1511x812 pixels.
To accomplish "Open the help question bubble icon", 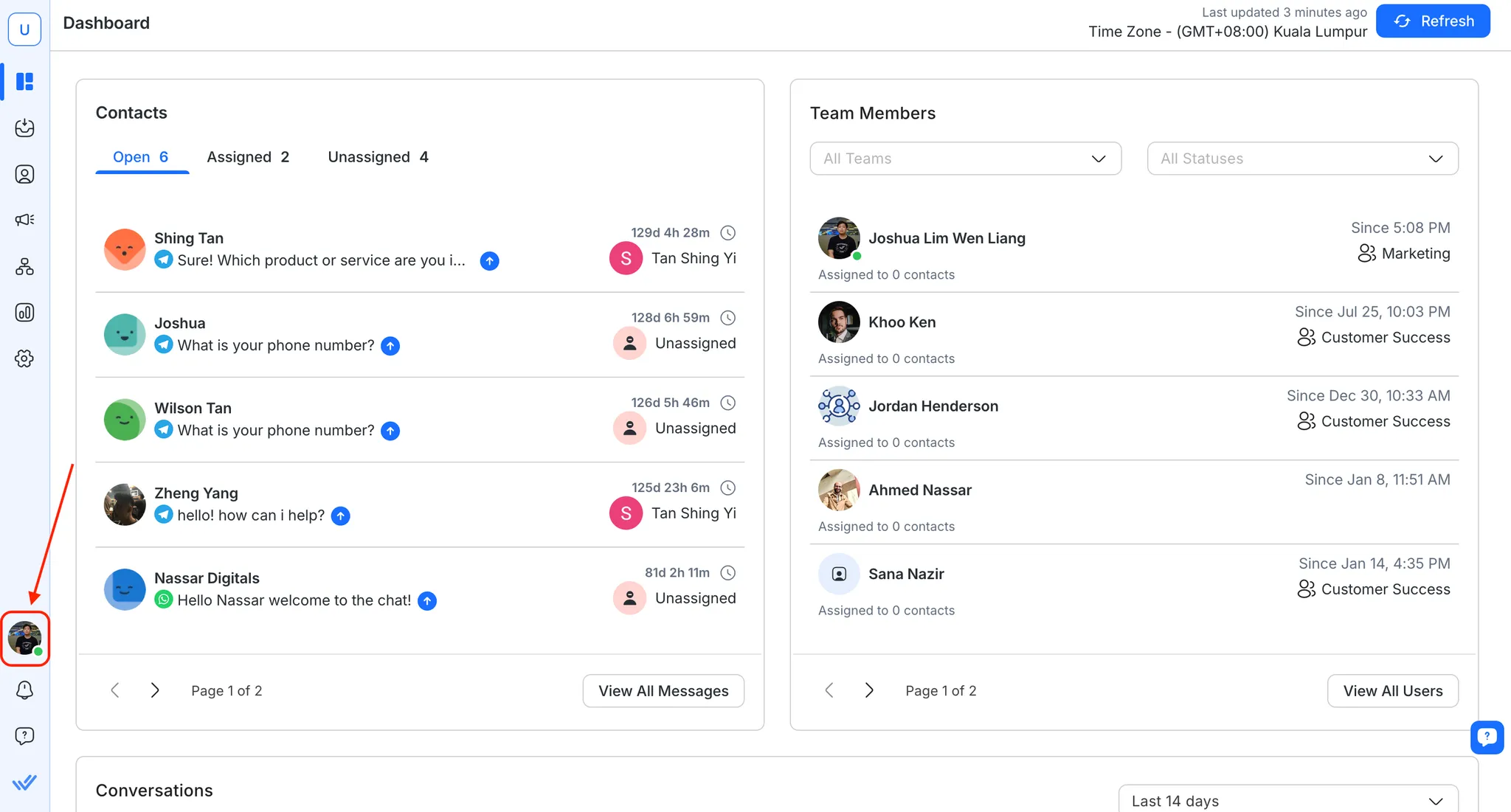I will pyautogui.click(x=24, y=735).
